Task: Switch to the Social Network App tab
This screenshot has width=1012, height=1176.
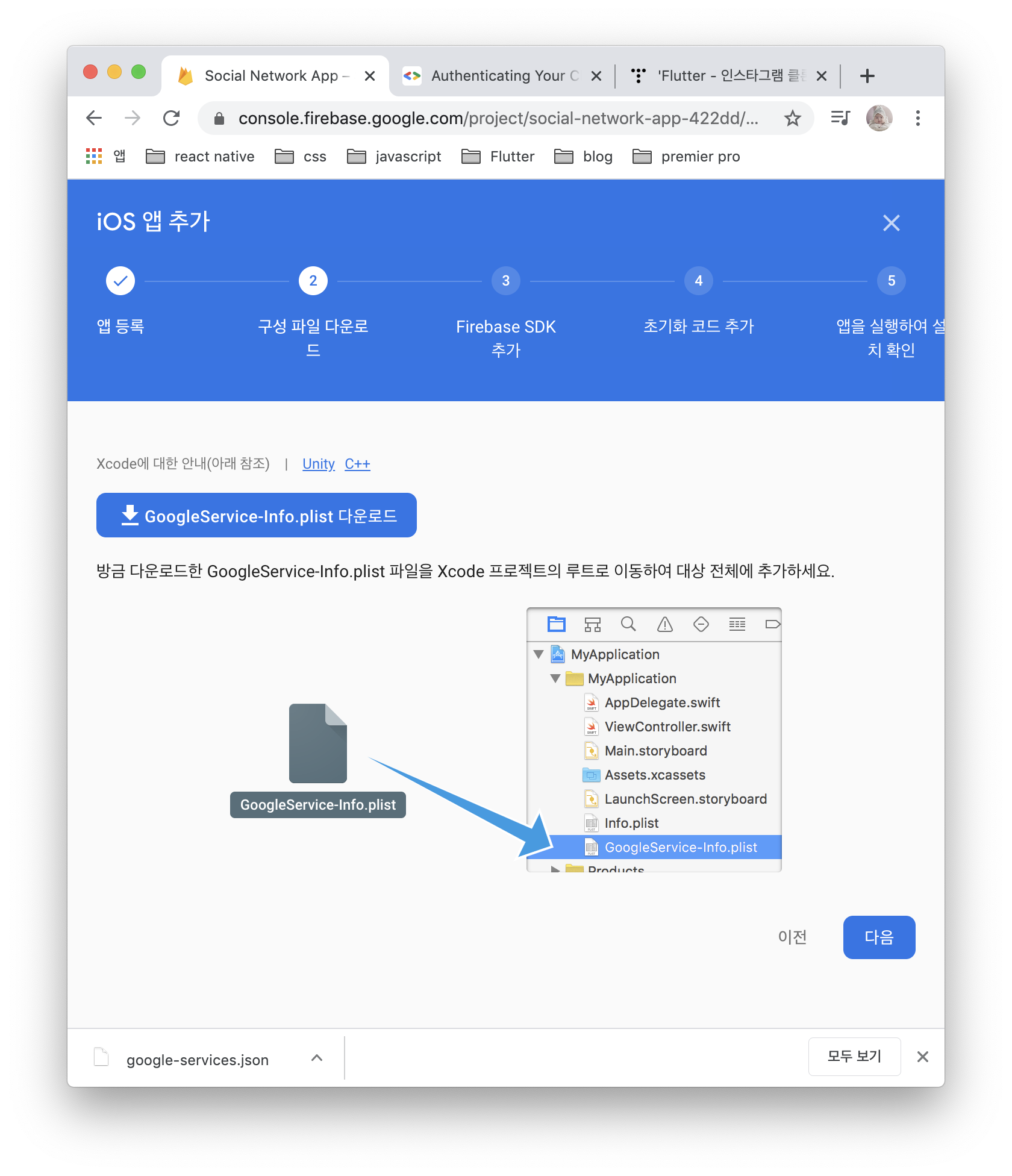Action: [275, 76]
